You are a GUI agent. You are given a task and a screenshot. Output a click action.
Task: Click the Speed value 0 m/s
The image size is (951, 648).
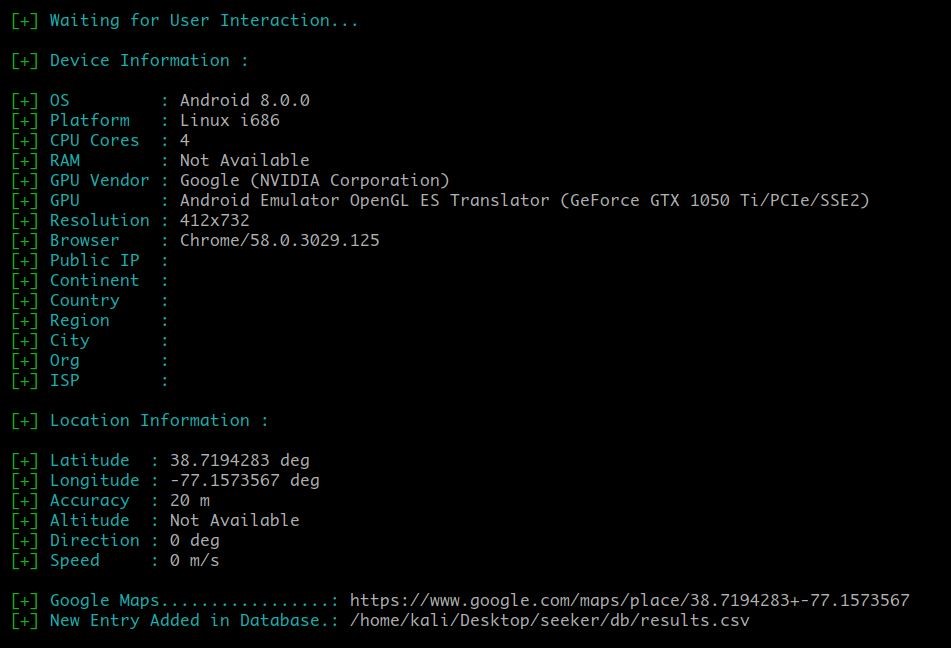195,561
